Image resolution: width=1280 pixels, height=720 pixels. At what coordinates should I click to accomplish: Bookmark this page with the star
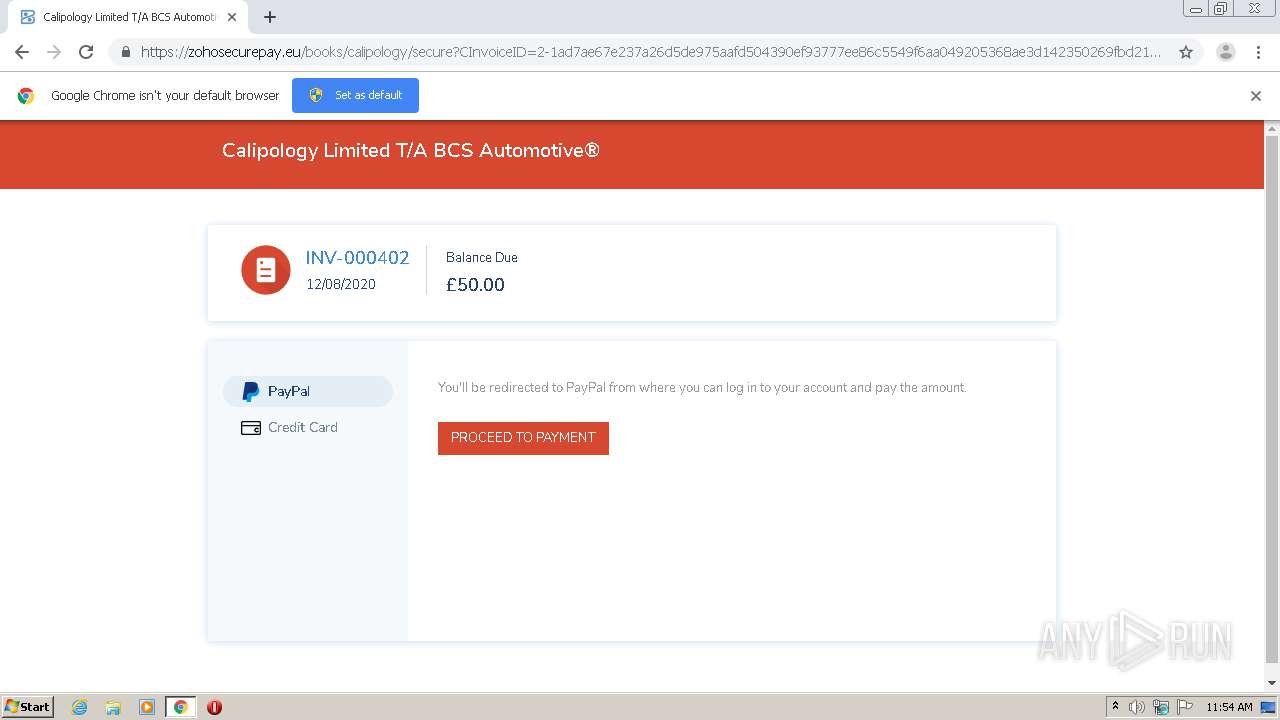coord(1186,52)
